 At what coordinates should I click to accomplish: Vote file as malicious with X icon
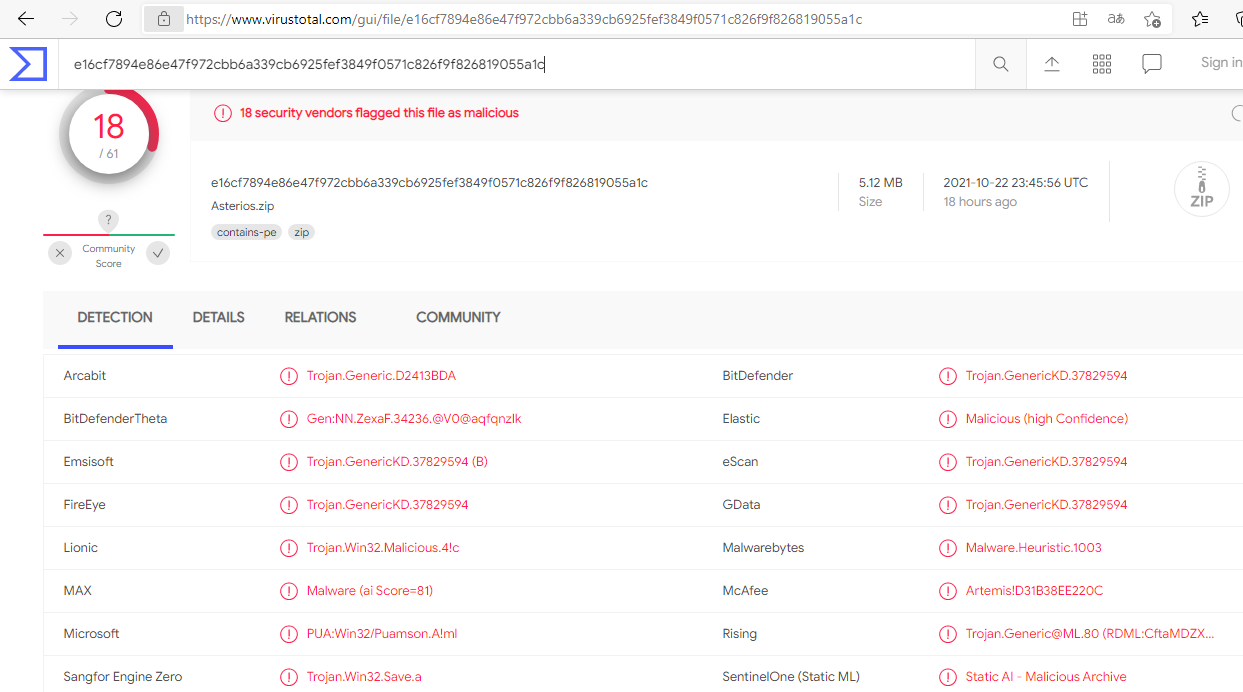(x=60, y=253)
